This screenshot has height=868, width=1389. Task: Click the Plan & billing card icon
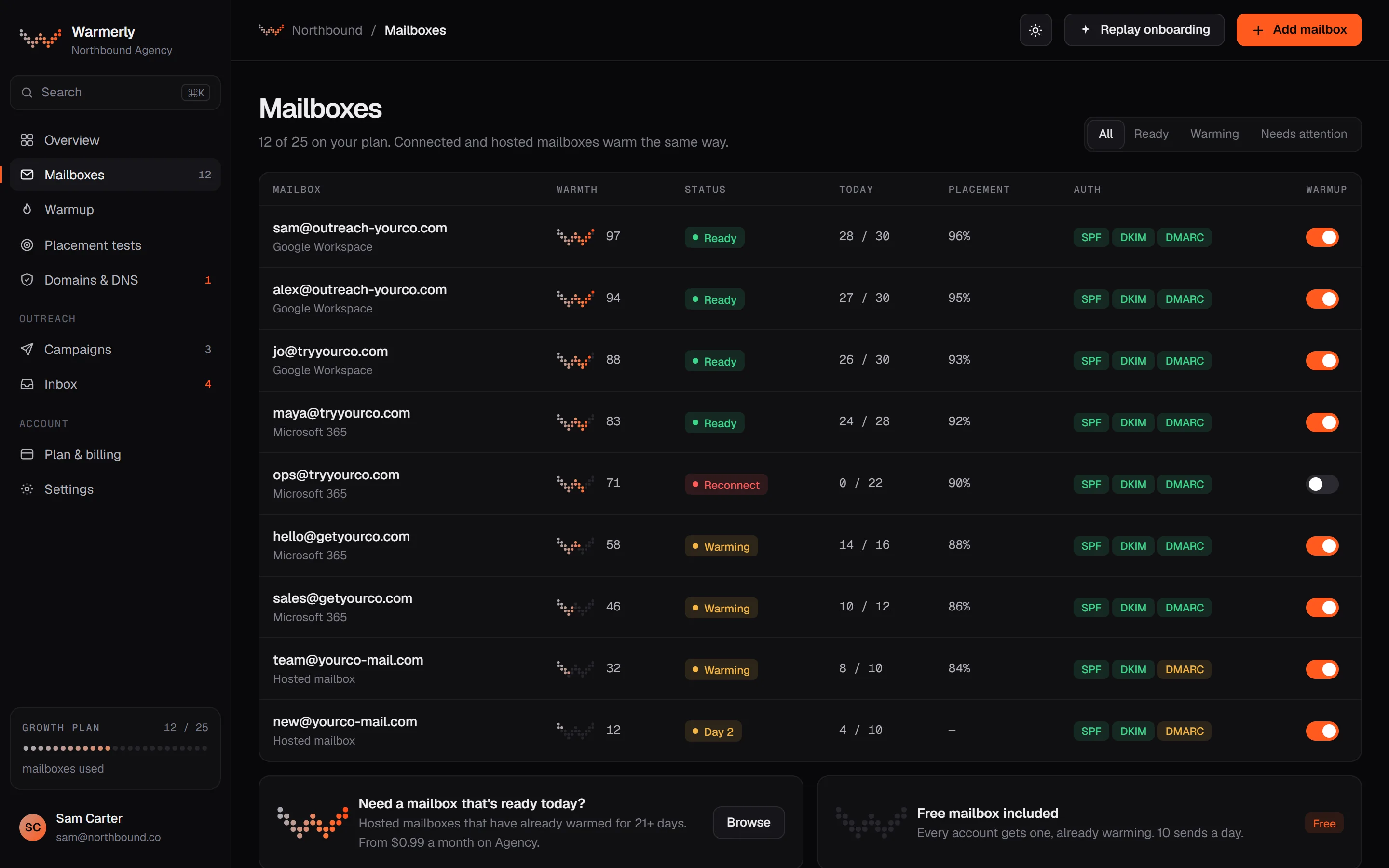pyautogui.click(x=27, y=454)
